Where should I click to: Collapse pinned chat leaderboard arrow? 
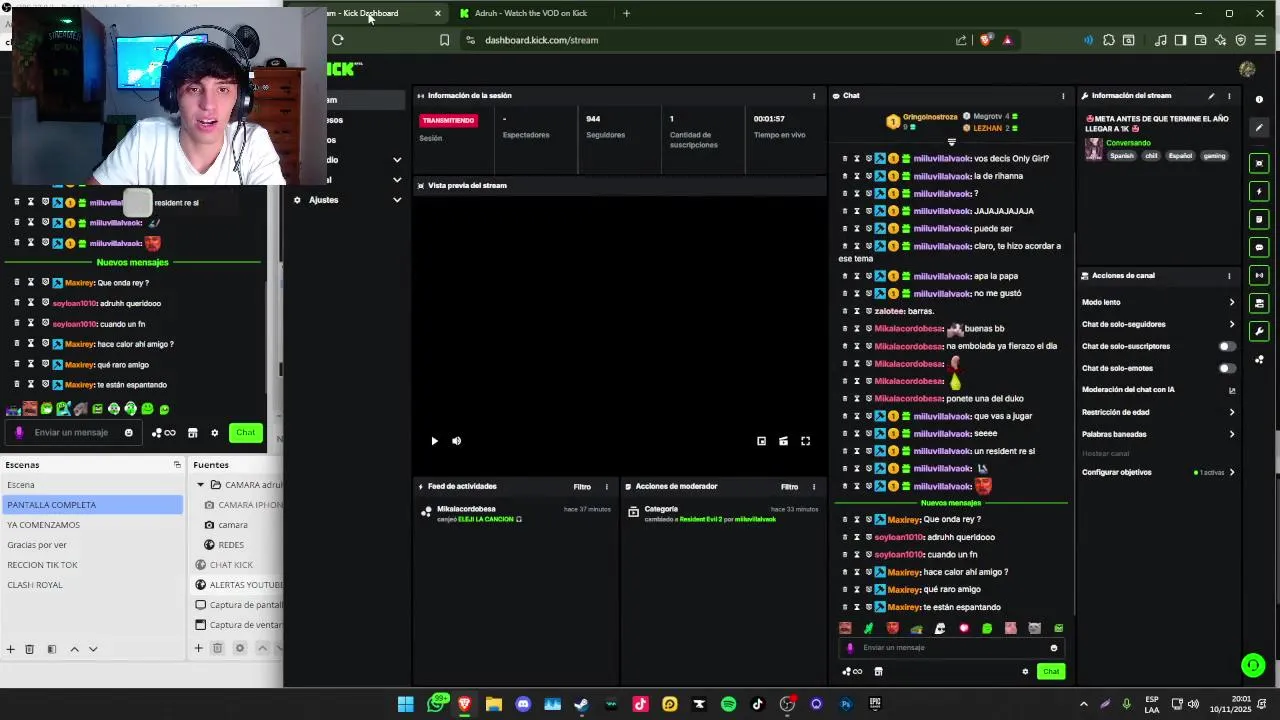coord(951,142)
